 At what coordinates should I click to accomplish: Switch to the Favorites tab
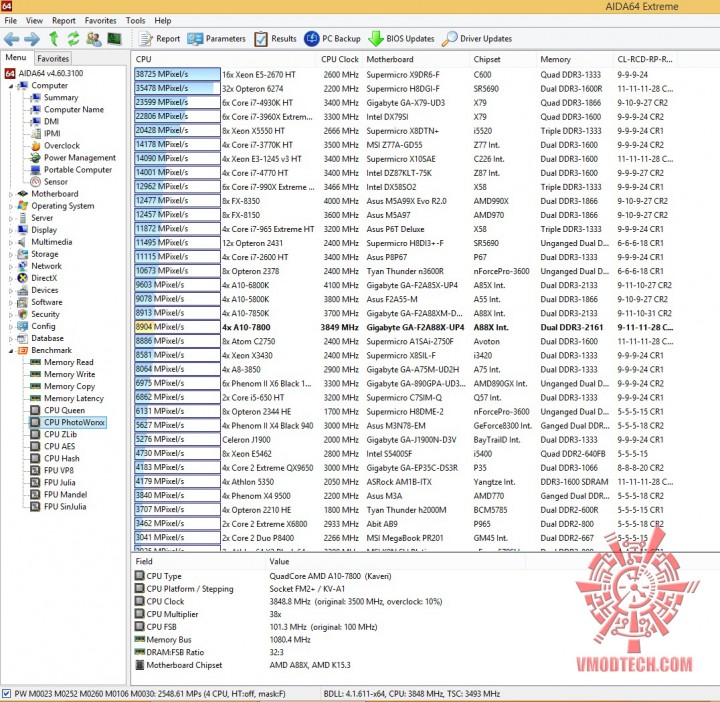coord(53,58)
